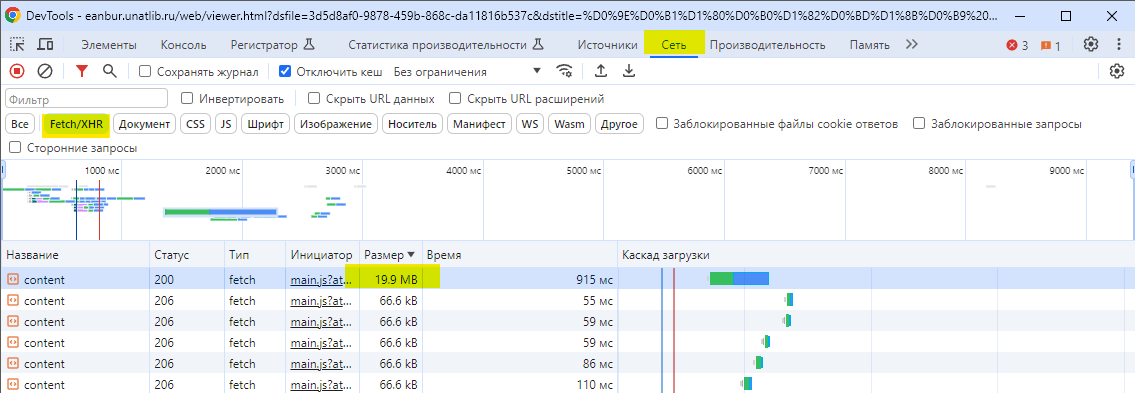Select the Wasm filter button
Screen dimensions: 1135x393
[569, 124]
